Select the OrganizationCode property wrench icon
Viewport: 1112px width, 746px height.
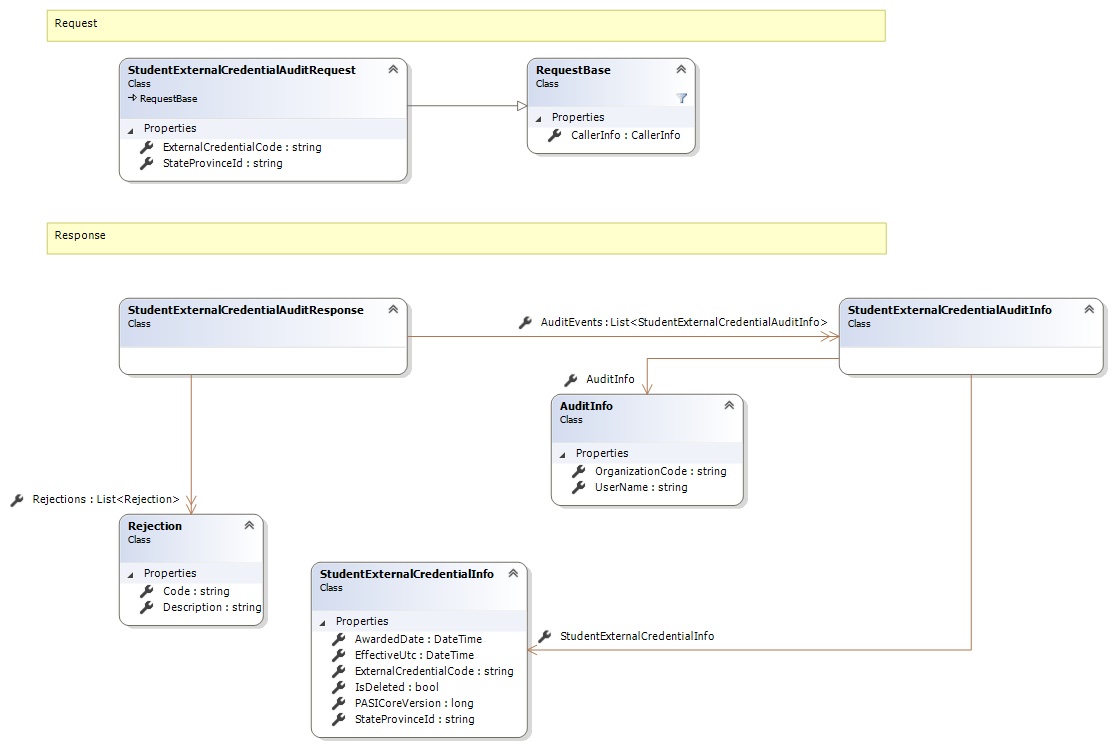tap(579, 471)
